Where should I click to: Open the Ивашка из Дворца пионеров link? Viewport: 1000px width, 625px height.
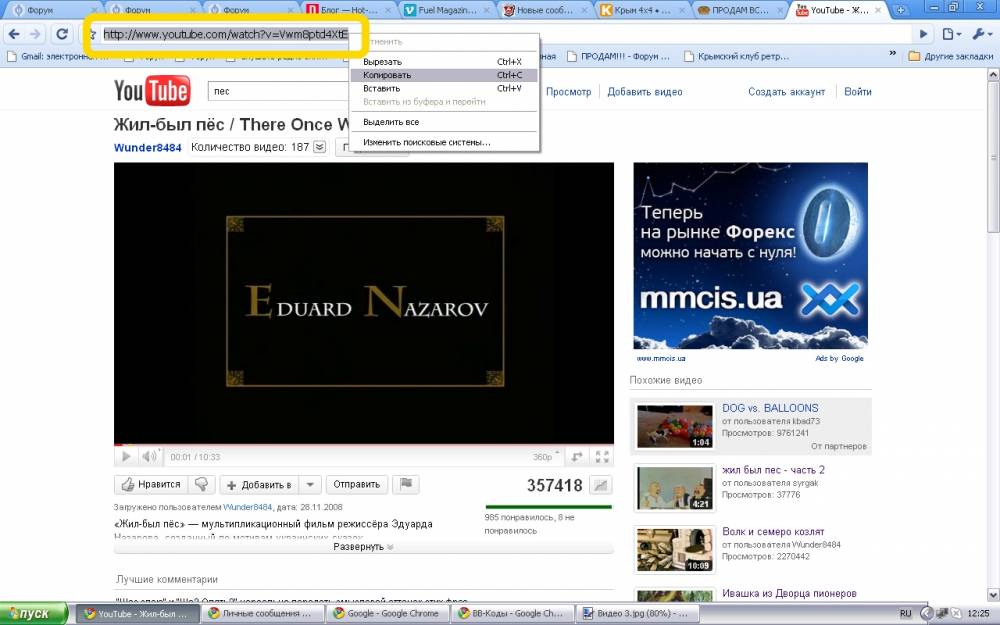789,594
